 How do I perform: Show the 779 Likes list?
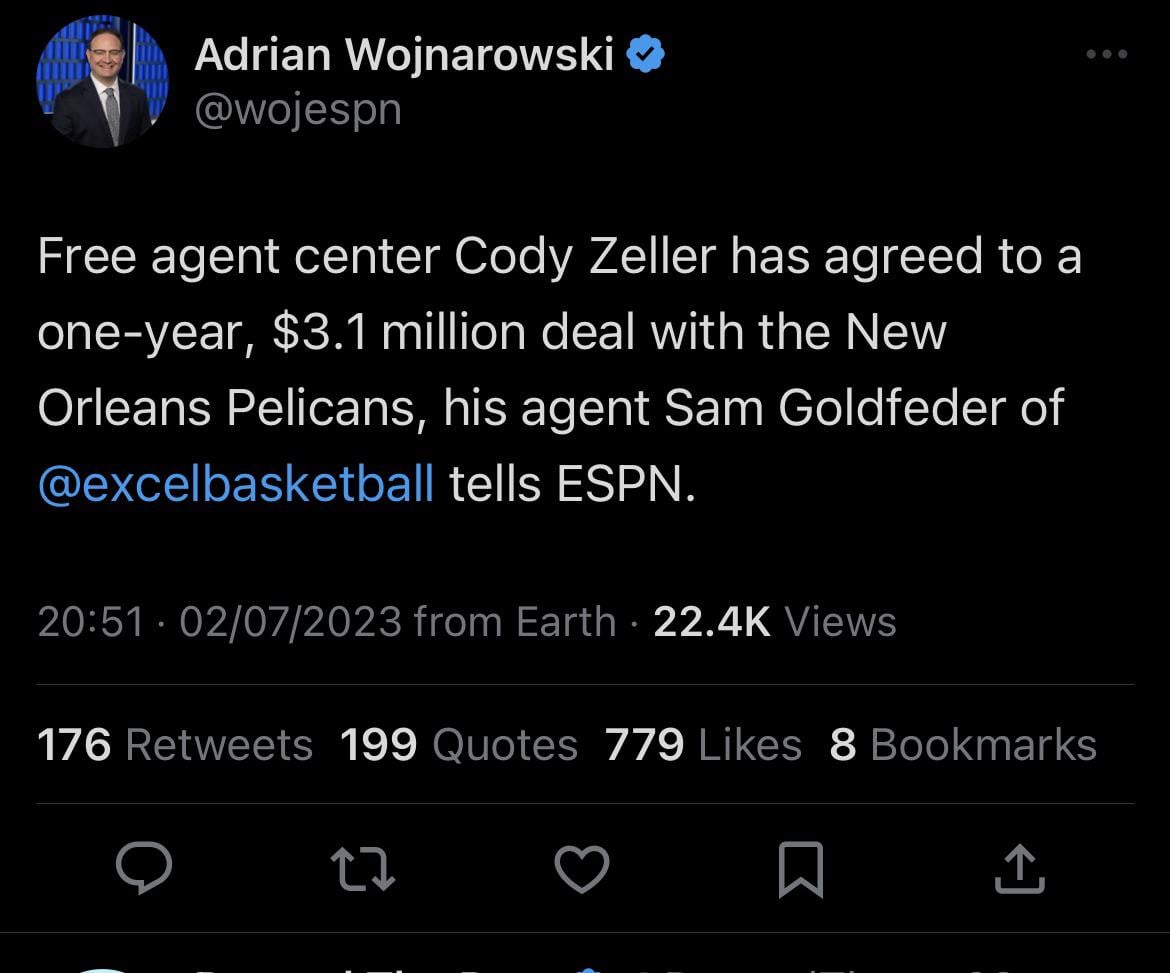pyautogui.click(x=703, y=745)
